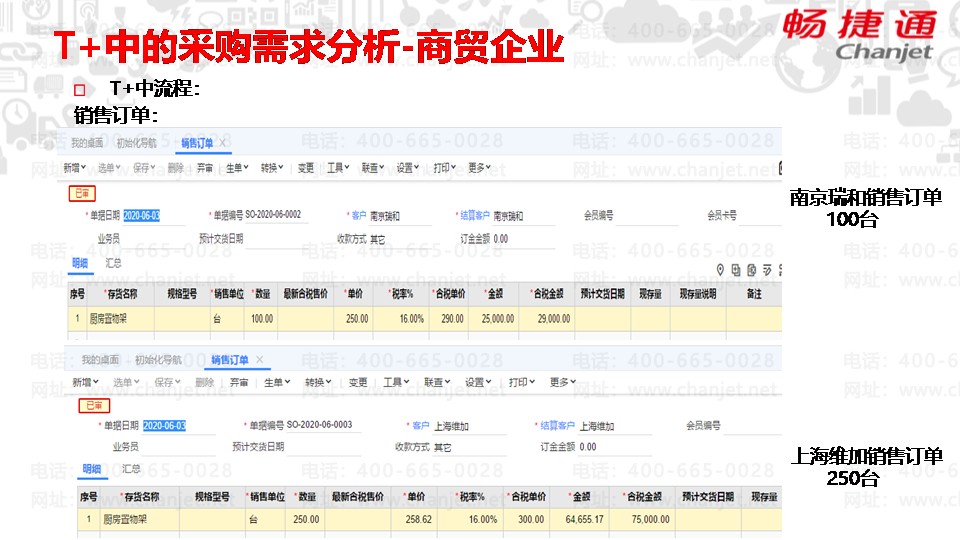The height and width of the screenshot is (540, 960).
Task: Open 明细 tab in the 上海维加 order
Action: [92, 468]
